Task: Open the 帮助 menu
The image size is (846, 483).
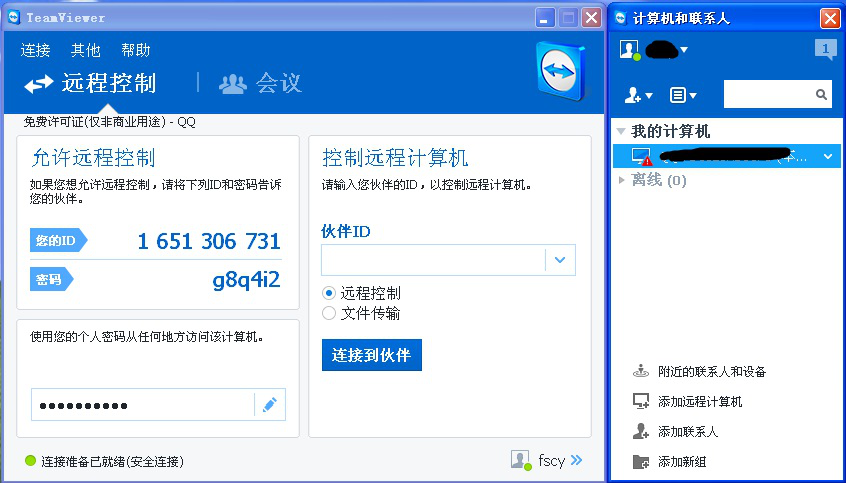Action: (136, 50)
